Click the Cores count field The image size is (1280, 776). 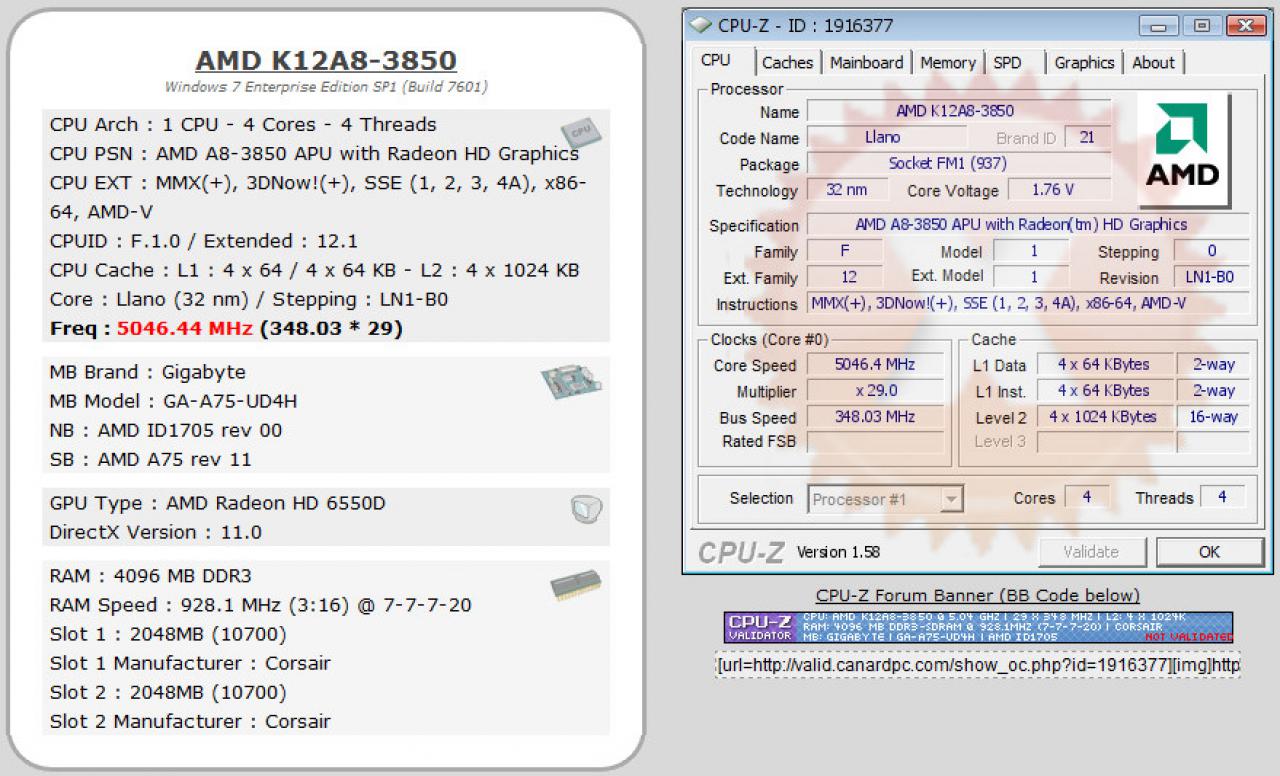point(1086,497)
